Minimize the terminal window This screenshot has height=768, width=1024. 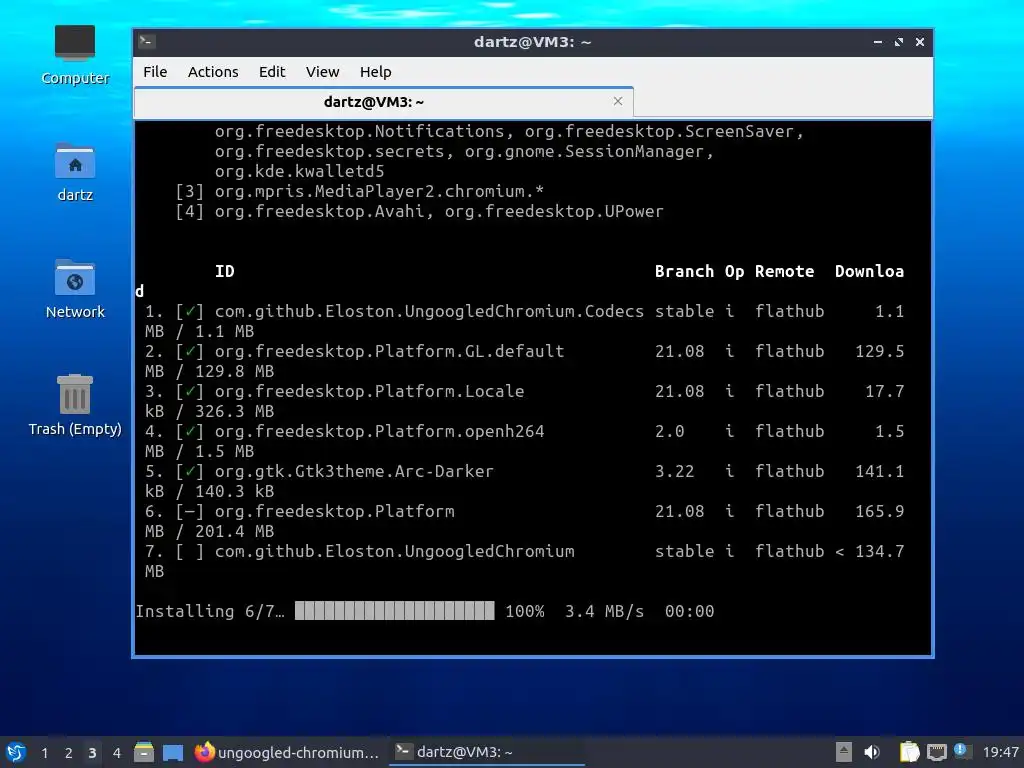(x=878, y=42)
